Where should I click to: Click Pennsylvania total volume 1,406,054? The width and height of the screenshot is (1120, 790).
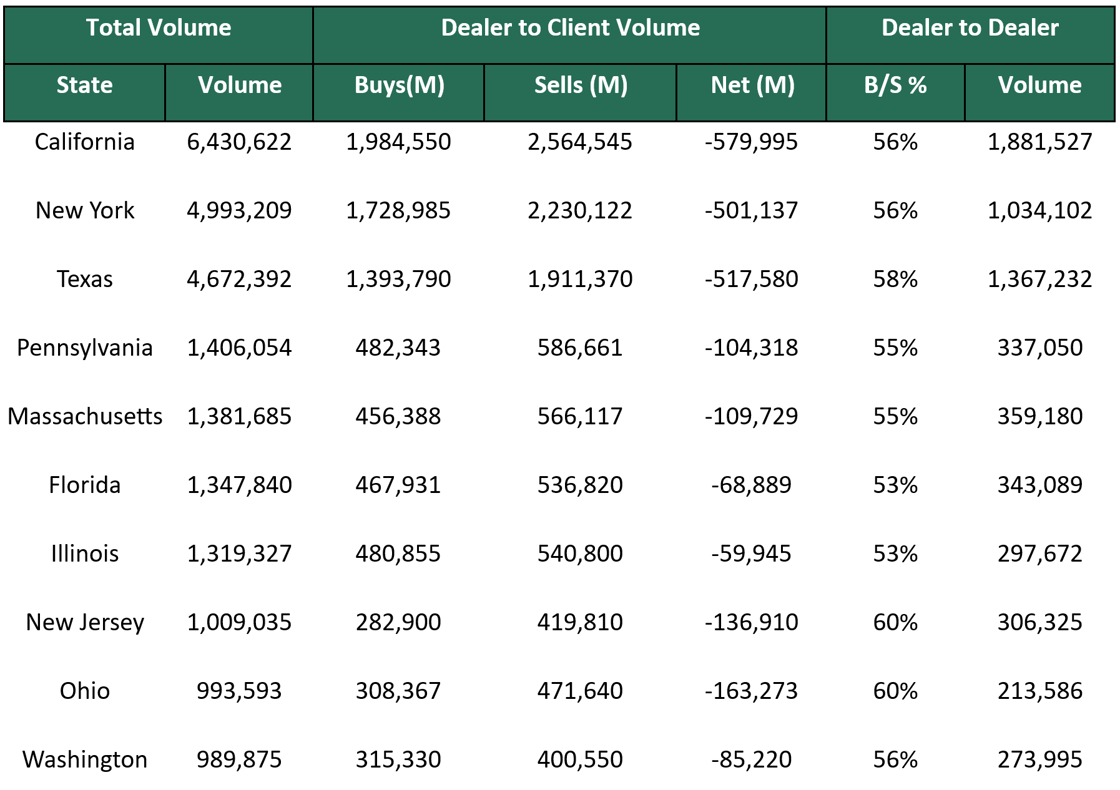tap(239, 348)
